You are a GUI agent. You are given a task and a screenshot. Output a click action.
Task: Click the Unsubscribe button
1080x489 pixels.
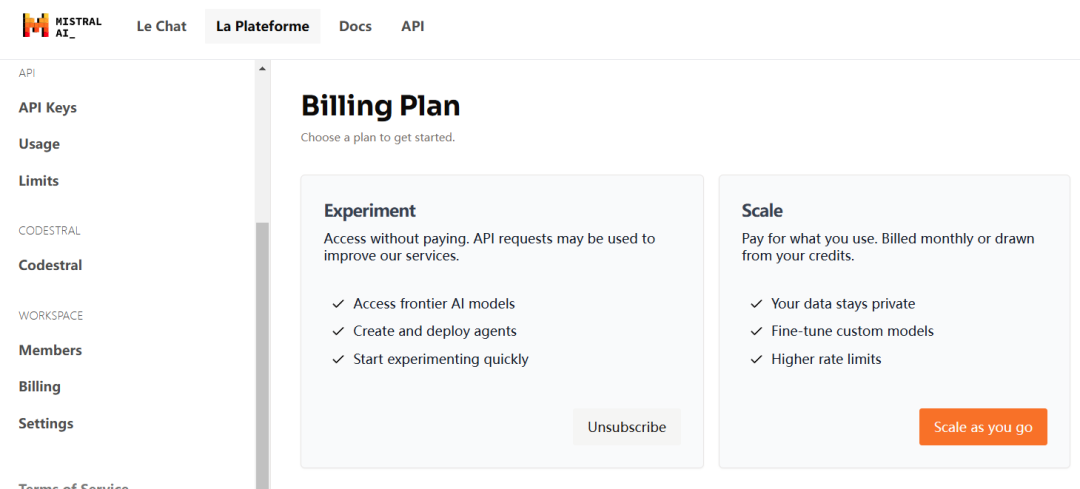[627, 427]
